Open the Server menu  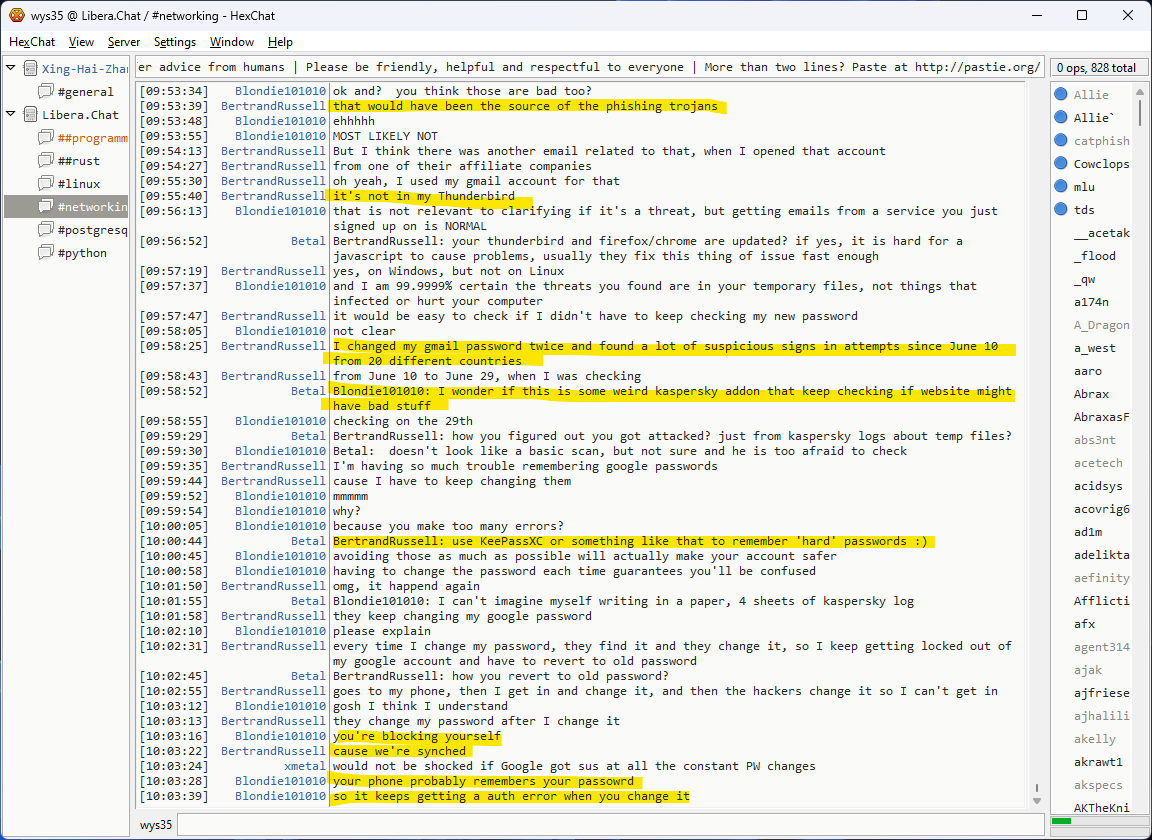tap(124, 42)
